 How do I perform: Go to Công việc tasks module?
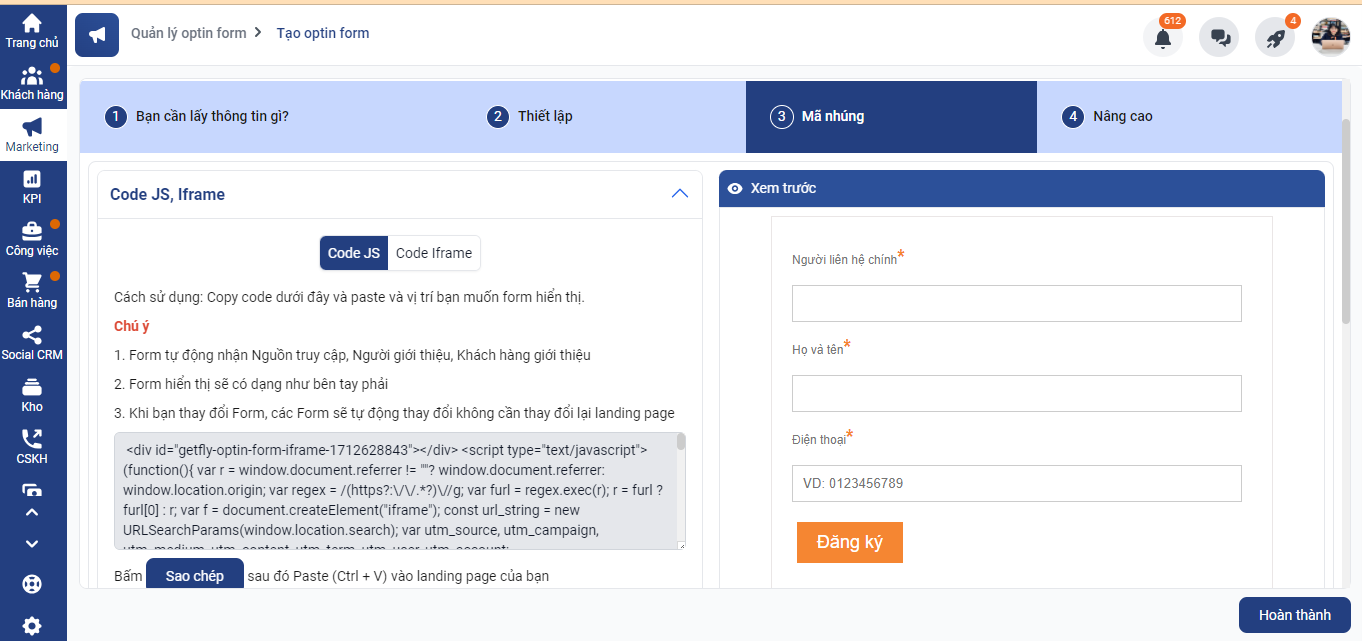32,238
